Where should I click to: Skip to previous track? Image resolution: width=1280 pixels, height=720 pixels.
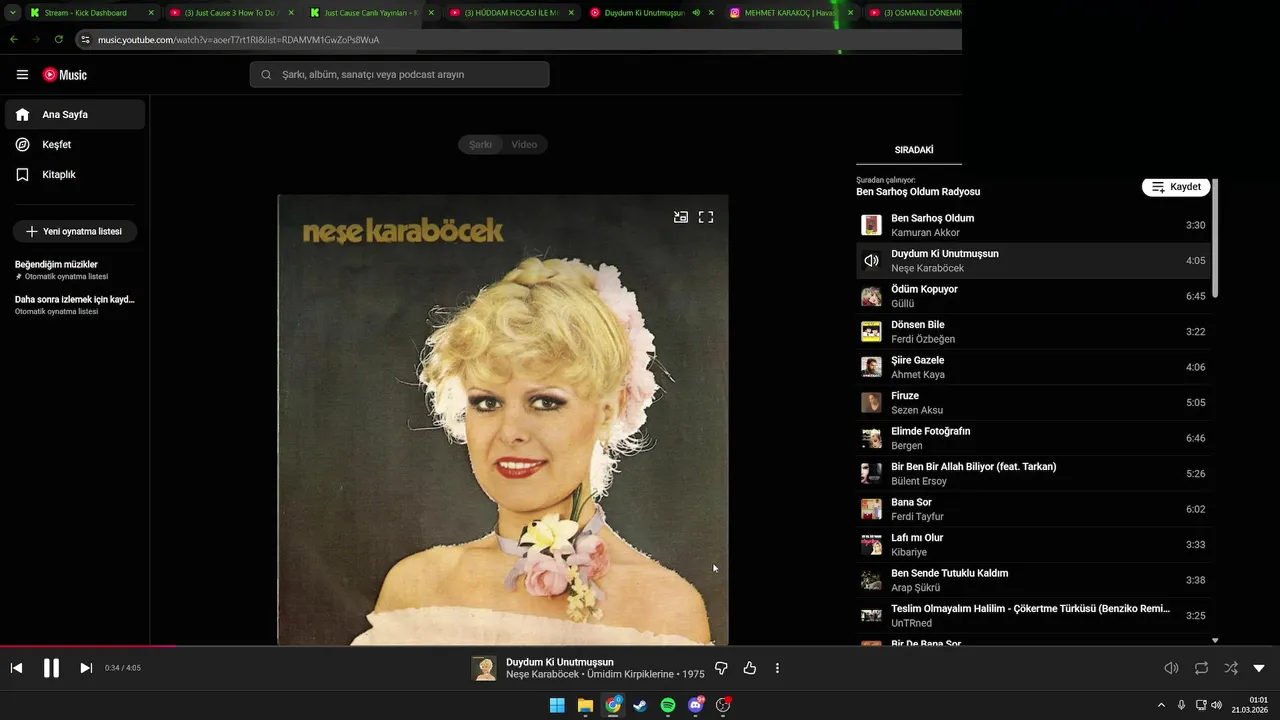16,668
